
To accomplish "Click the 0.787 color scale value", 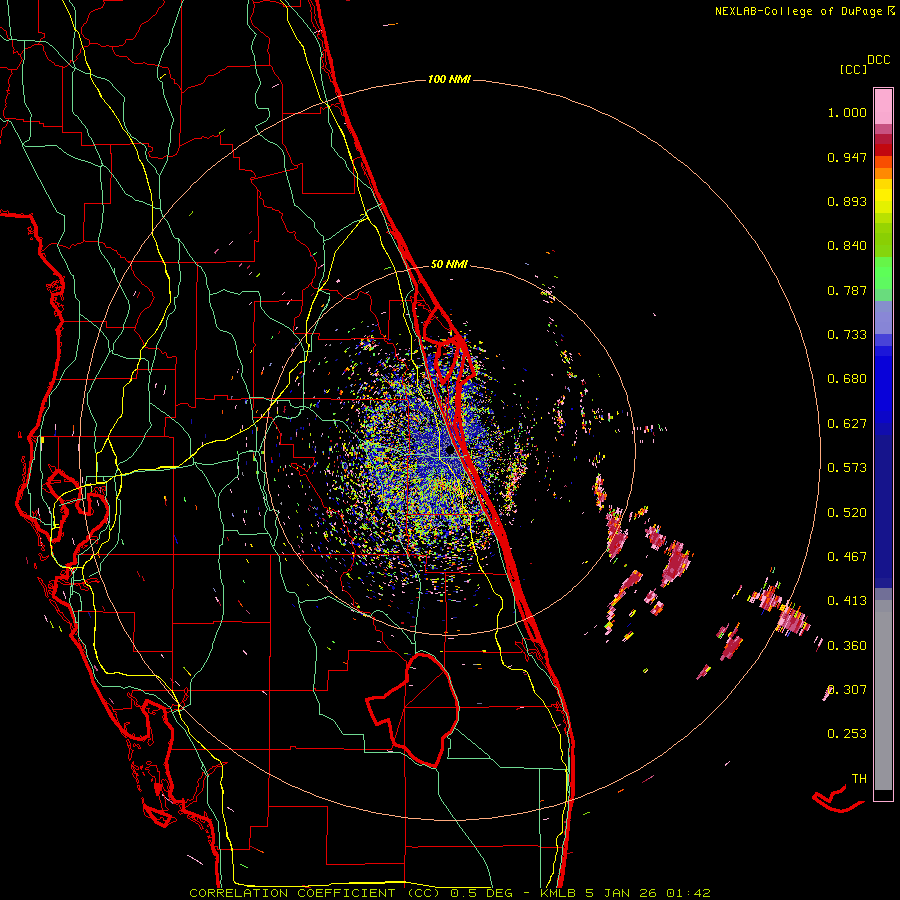I will pos(847,290).
